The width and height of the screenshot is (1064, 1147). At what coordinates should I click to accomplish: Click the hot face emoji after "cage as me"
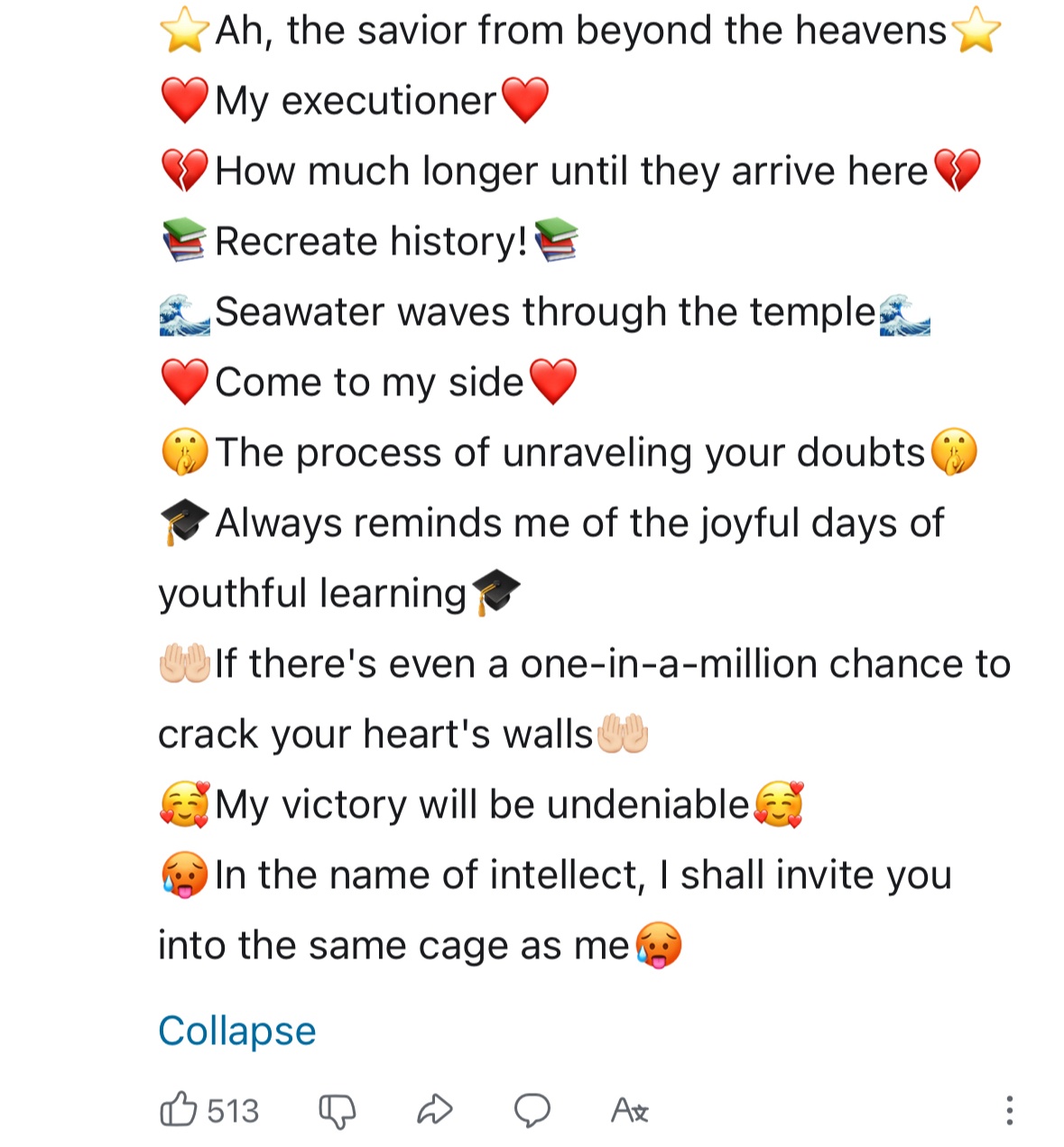[658, 946]
